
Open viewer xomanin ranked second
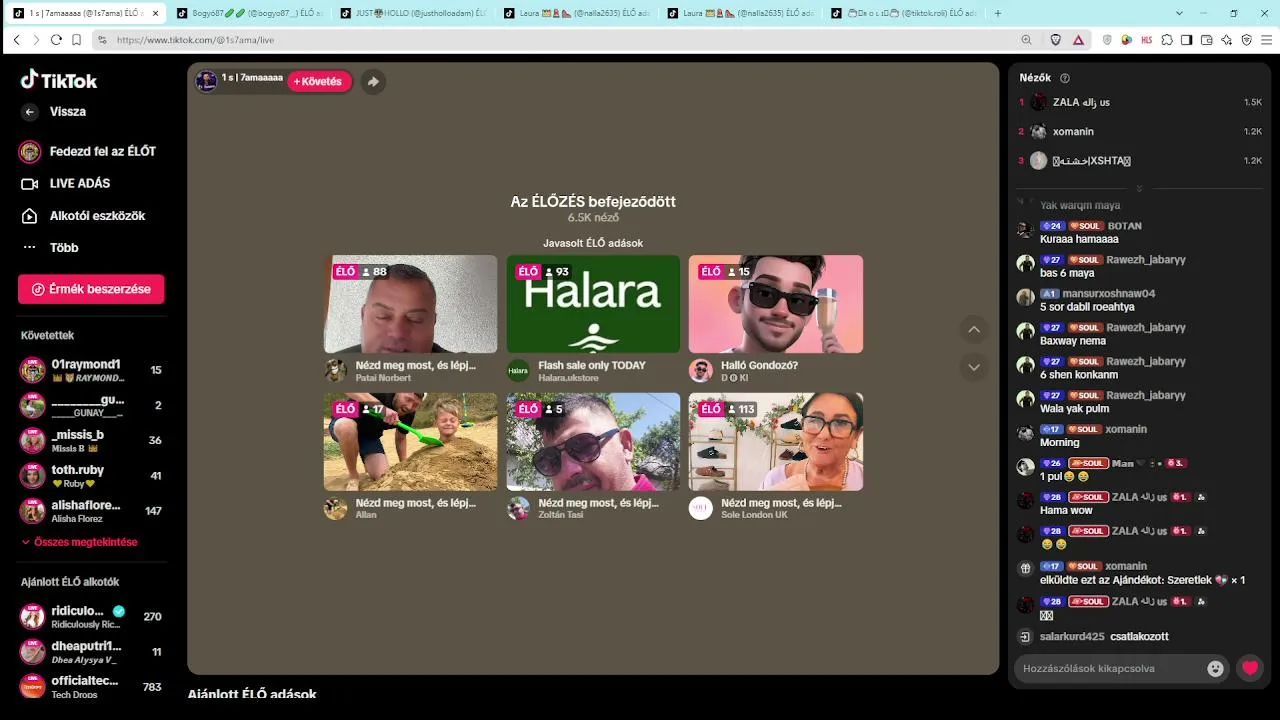coord(1140,131)
